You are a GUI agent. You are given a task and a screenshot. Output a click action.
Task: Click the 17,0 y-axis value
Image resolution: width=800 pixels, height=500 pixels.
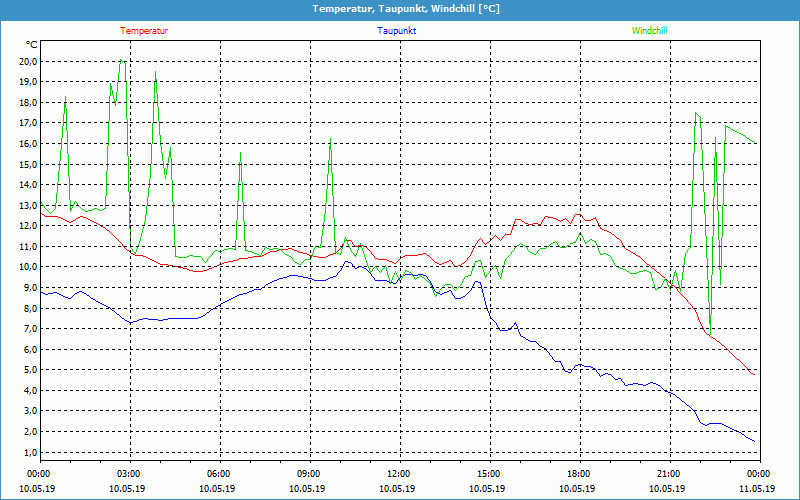pyautogui.click(x=29, y=123)
